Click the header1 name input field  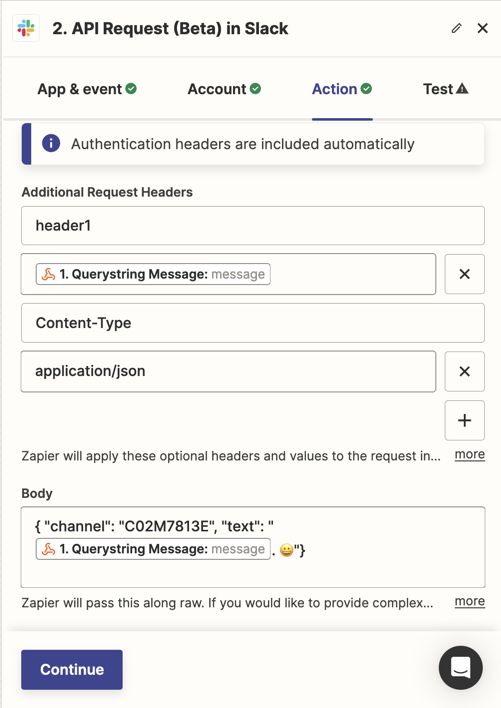(253, 226)
